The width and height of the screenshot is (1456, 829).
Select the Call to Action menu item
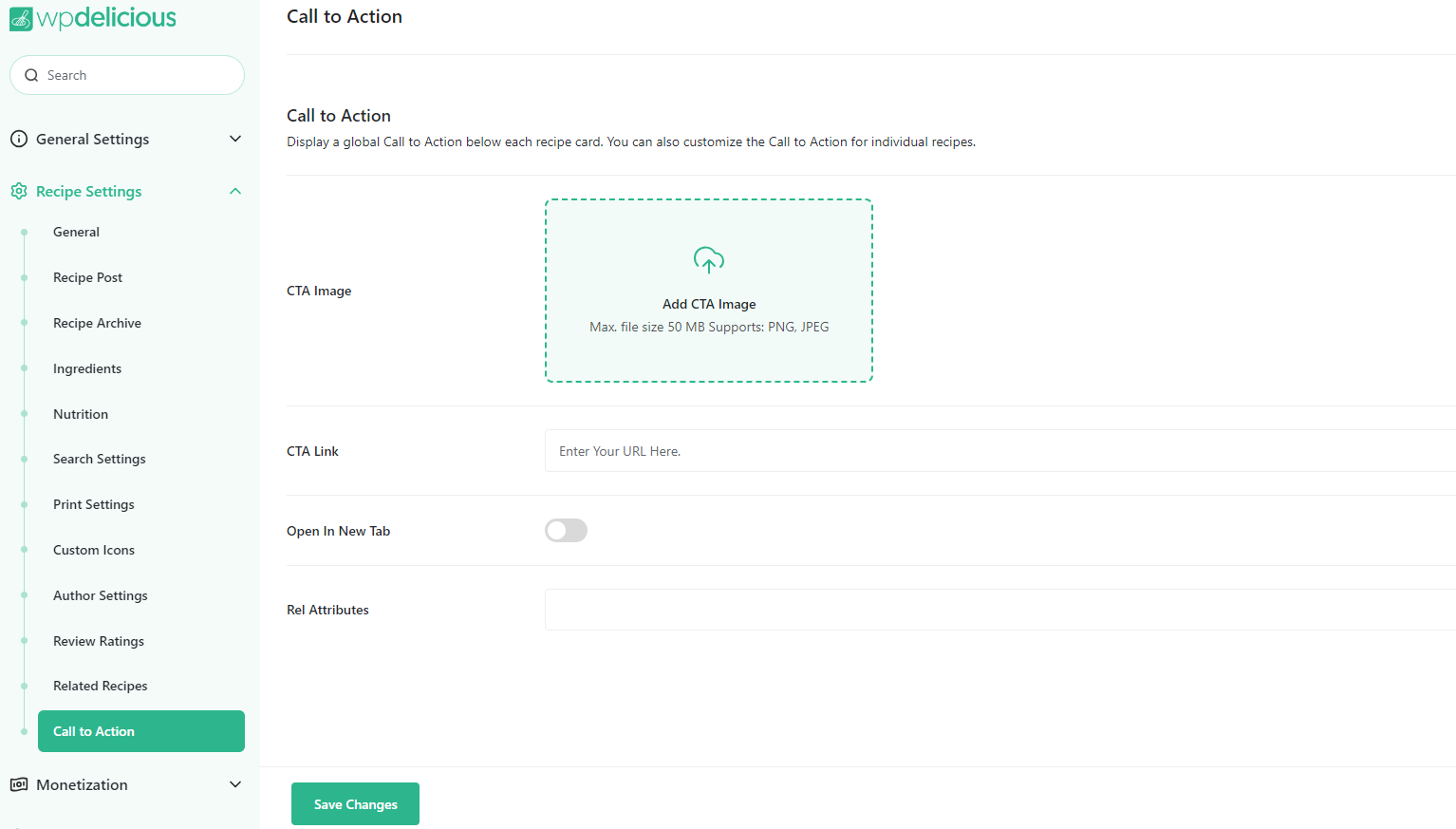tap(140, 731)
